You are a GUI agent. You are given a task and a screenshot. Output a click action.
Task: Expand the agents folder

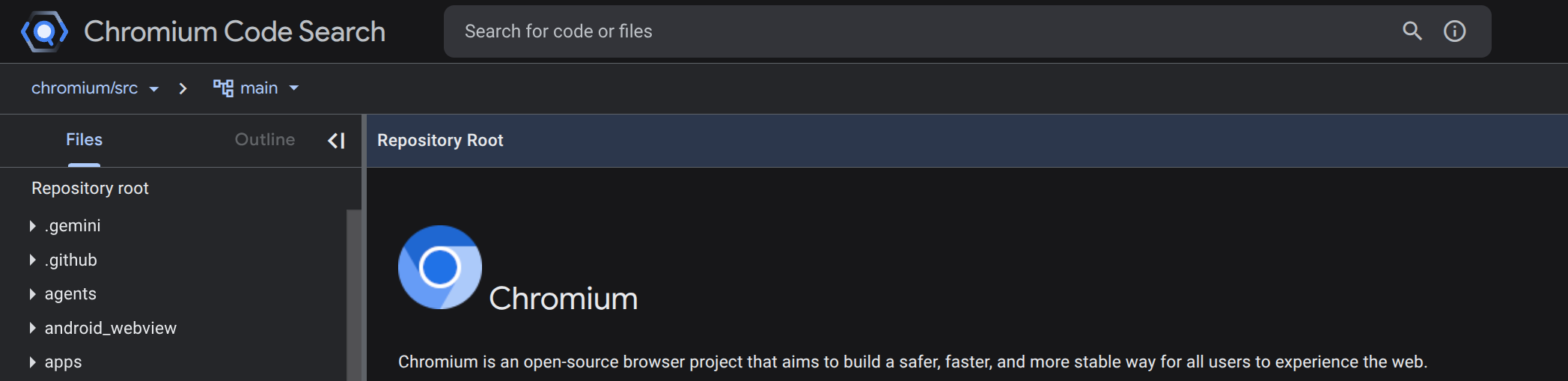pyautogui.click(x=33, y=294)
